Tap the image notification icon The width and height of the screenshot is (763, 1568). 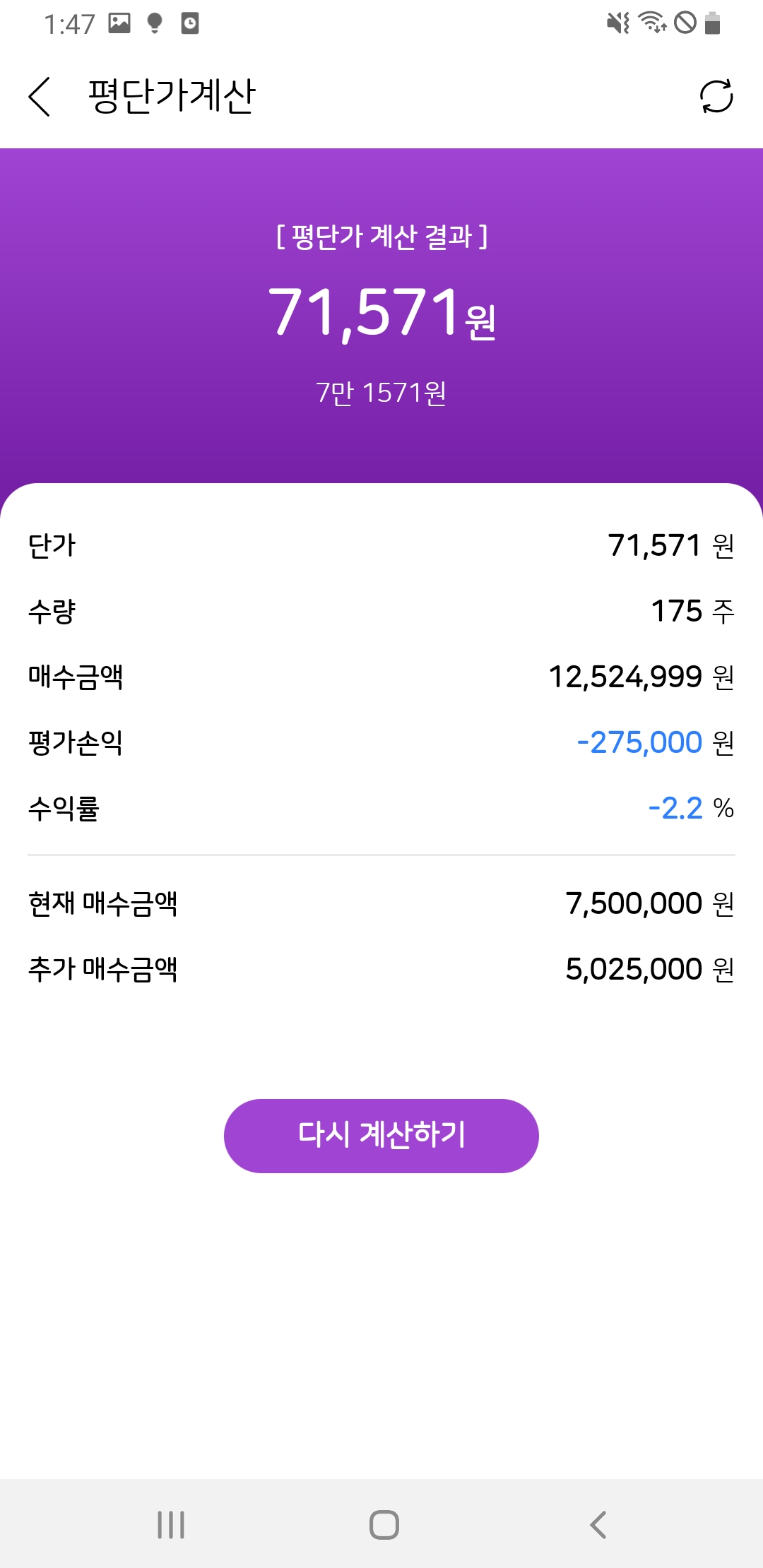(119, 23)
